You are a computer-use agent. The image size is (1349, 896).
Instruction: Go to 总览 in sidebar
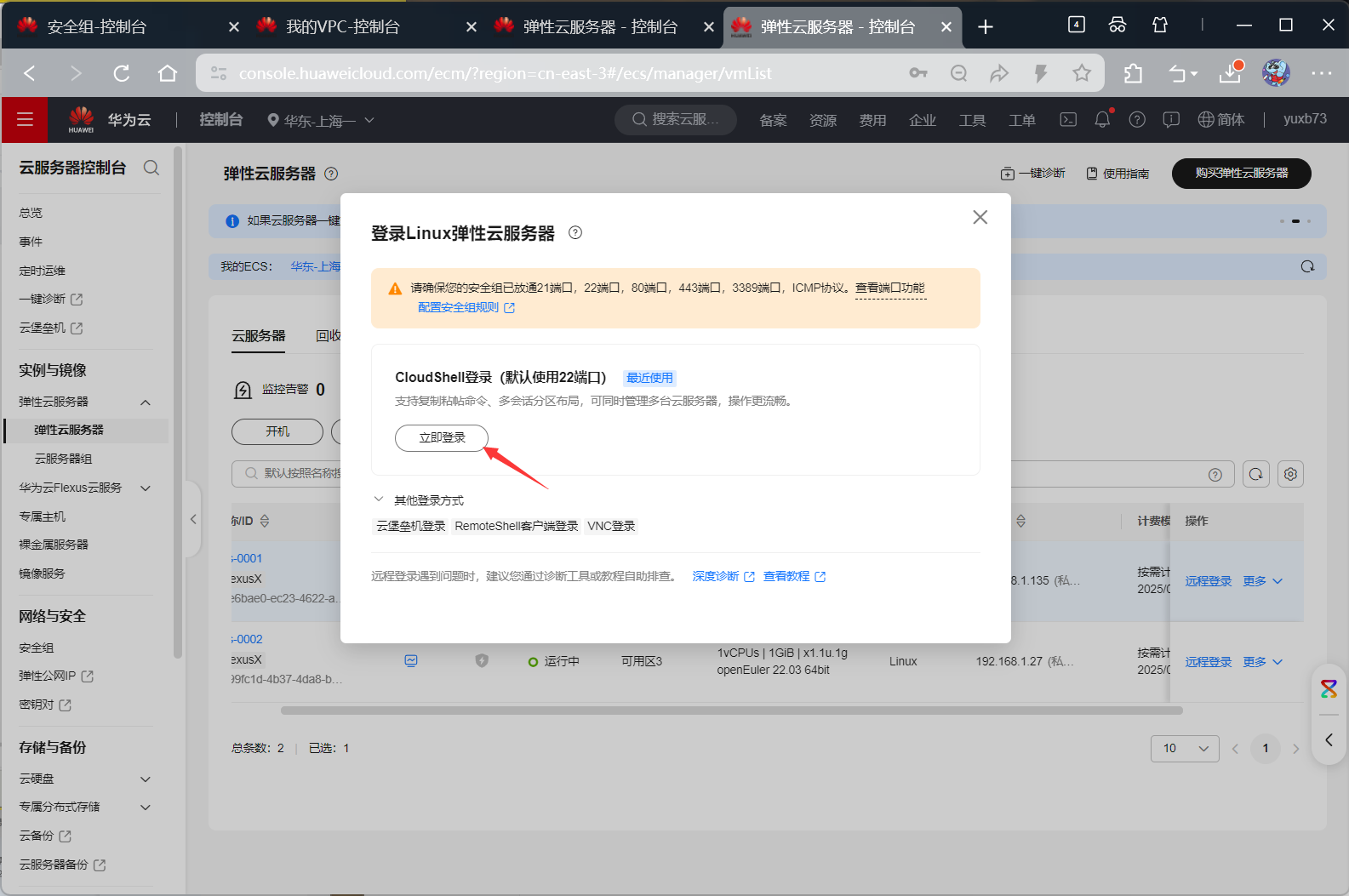click(x=31, y=213)
